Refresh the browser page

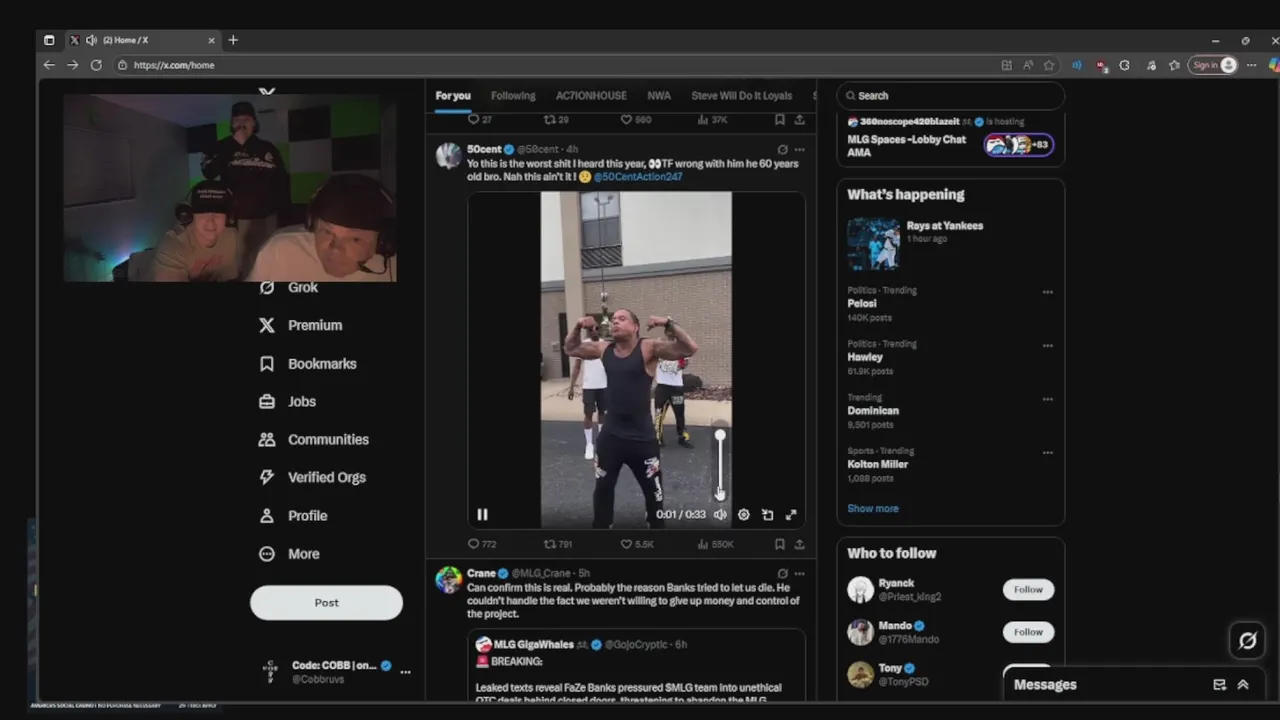(x=96, y=65)
